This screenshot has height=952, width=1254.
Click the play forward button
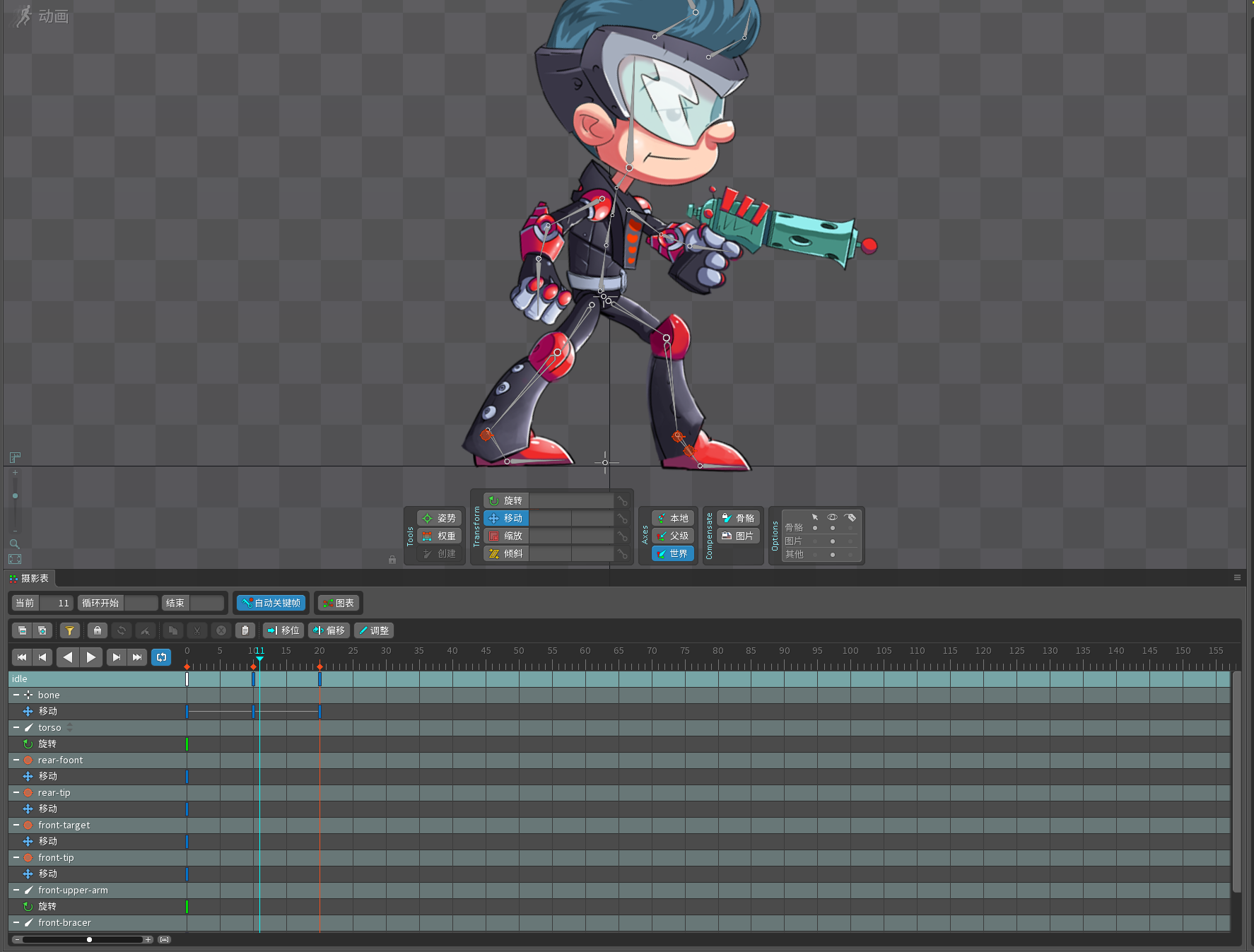[91, 657]
